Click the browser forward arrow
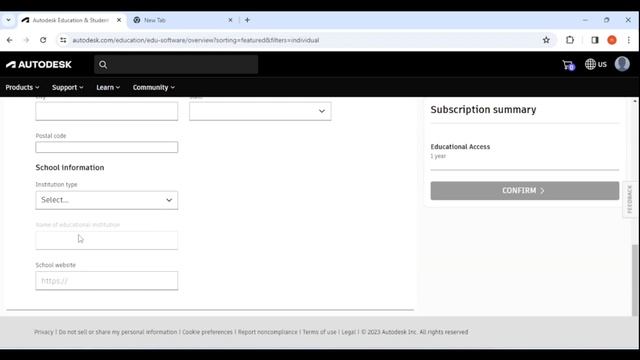640x360 pixels. [26, 40]
